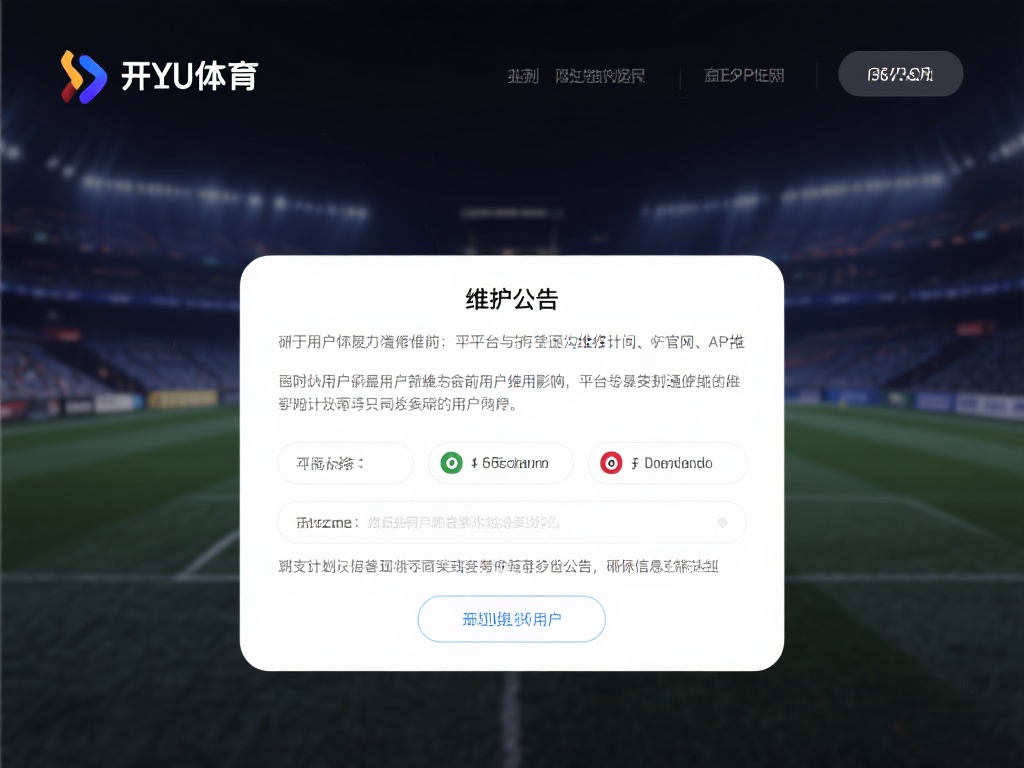Click the leftmost white pill beginning with 平
Screen dimensions: 1024x768
(x=345, y=463)
